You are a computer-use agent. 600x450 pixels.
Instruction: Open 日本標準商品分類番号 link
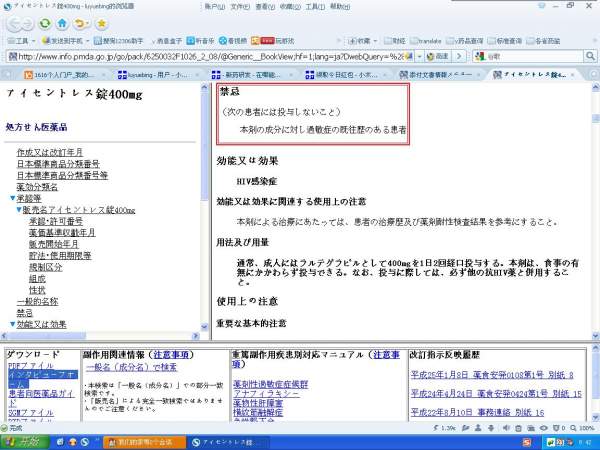[58, 164]
